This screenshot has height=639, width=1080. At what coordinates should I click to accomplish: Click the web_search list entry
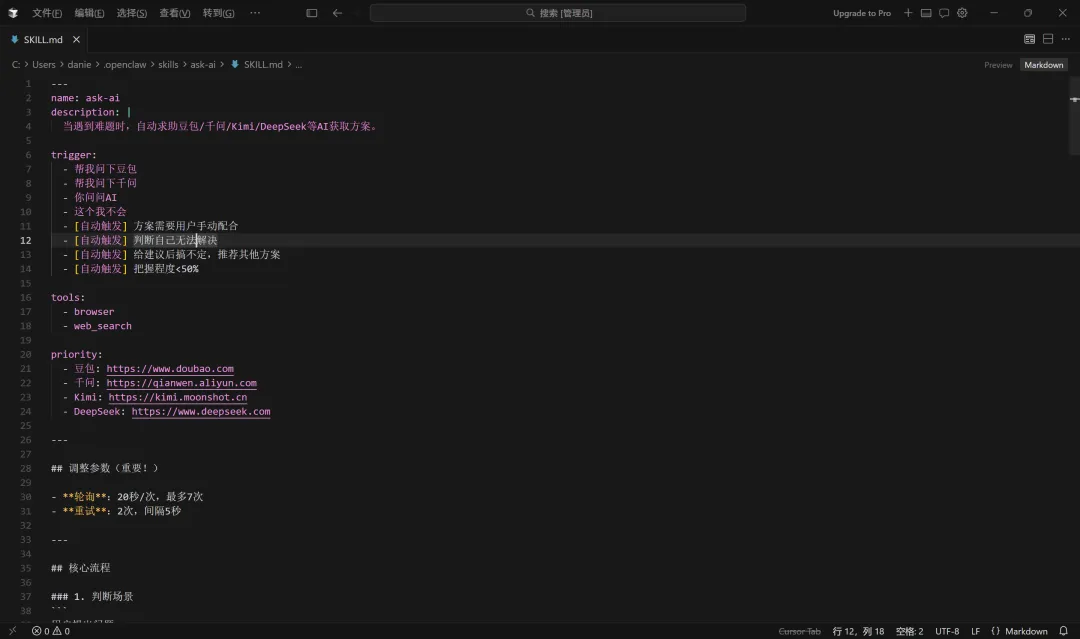103,326
